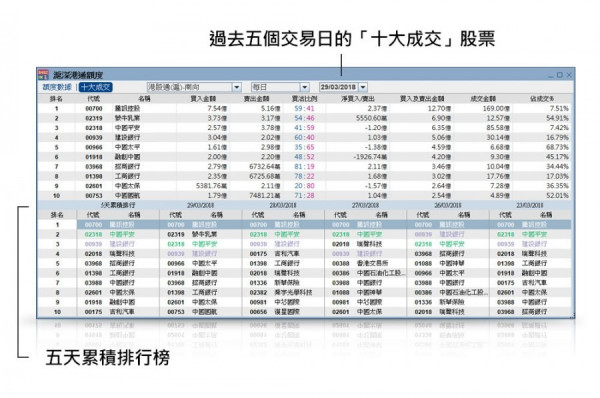
Task: Click the 淨買入/賣出 column header
Action: (x=358, y=99)
